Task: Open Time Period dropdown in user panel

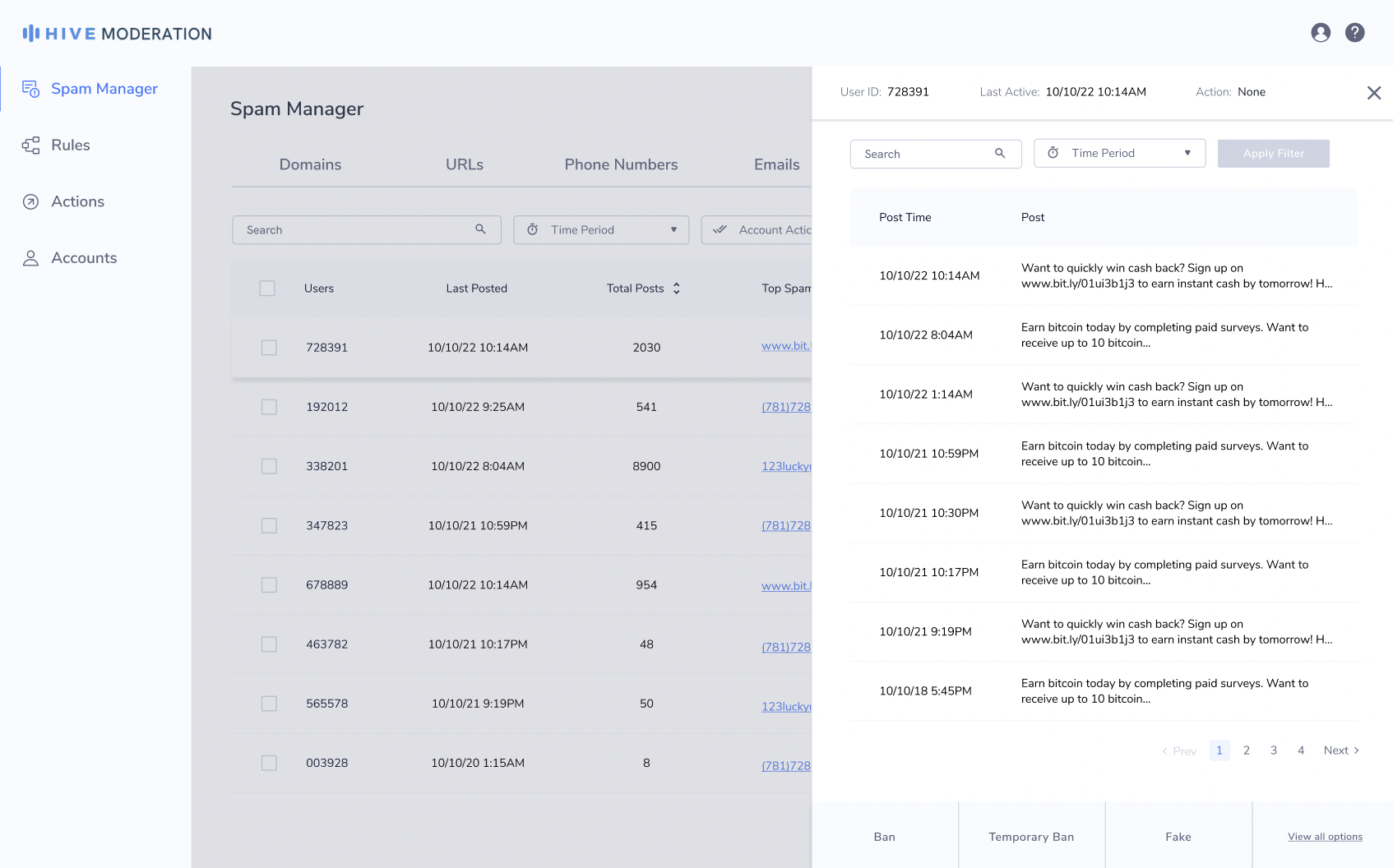Action: click(1119, 154)
